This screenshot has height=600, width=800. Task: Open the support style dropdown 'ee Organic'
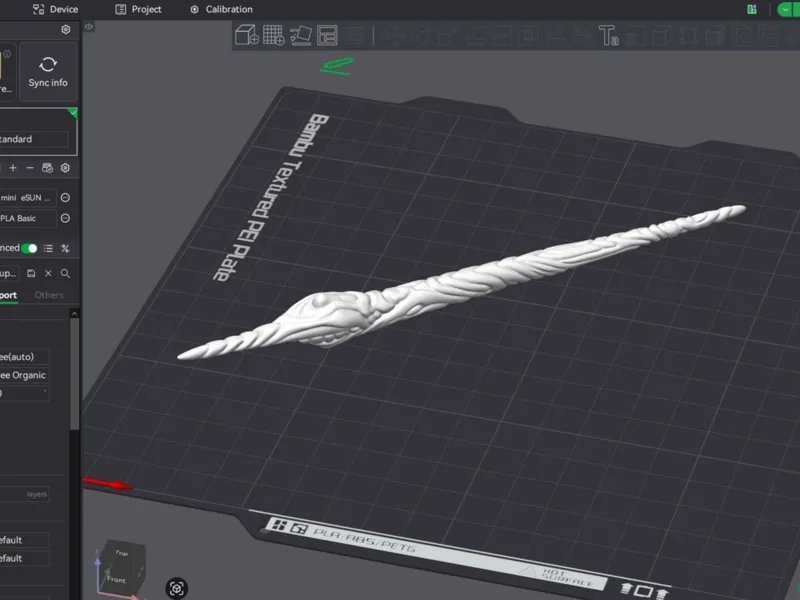tap(24, 375)
